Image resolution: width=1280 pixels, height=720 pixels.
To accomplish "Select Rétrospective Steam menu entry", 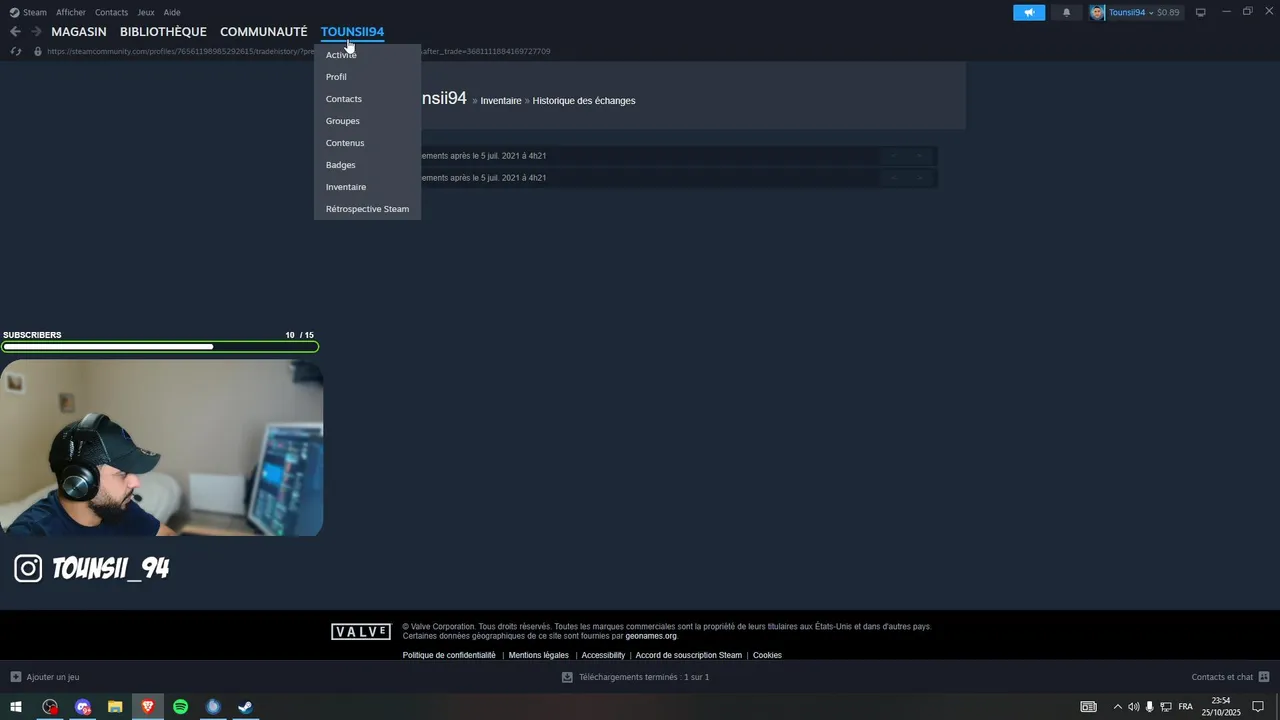I will pos(367,209).
